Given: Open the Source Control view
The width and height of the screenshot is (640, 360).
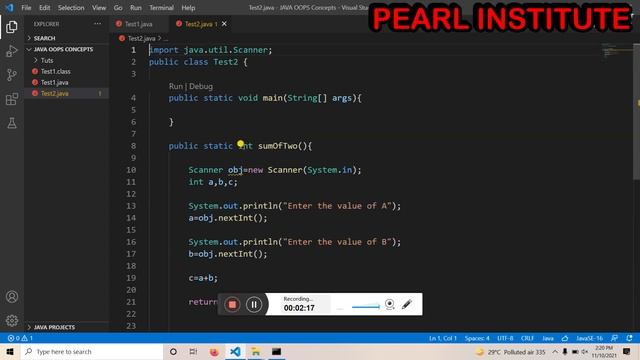Looking at the screenshot, I should click(12, 75).
